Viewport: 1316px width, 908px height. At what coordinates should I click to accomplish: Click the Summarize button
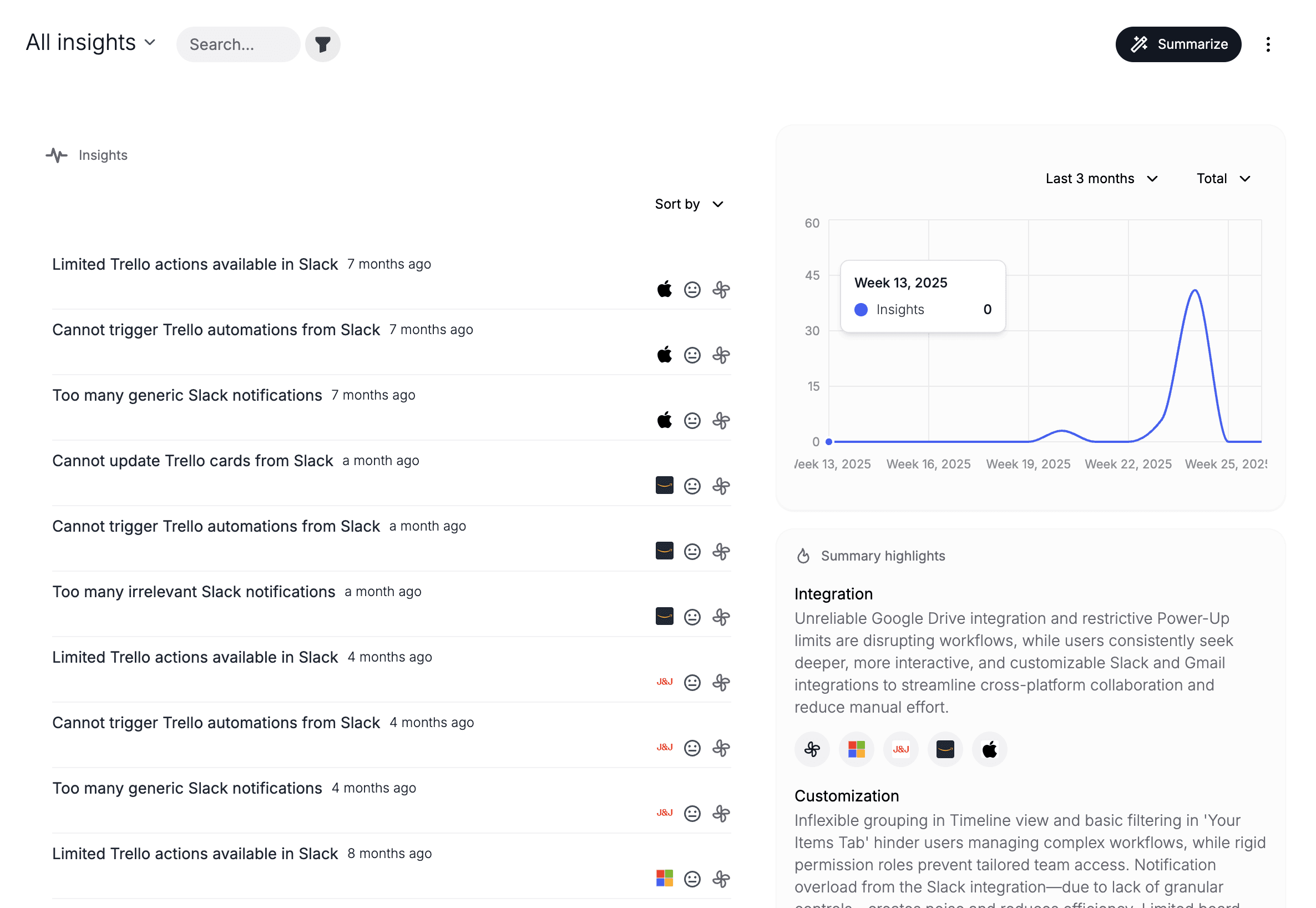click(x=1178, y=44)
